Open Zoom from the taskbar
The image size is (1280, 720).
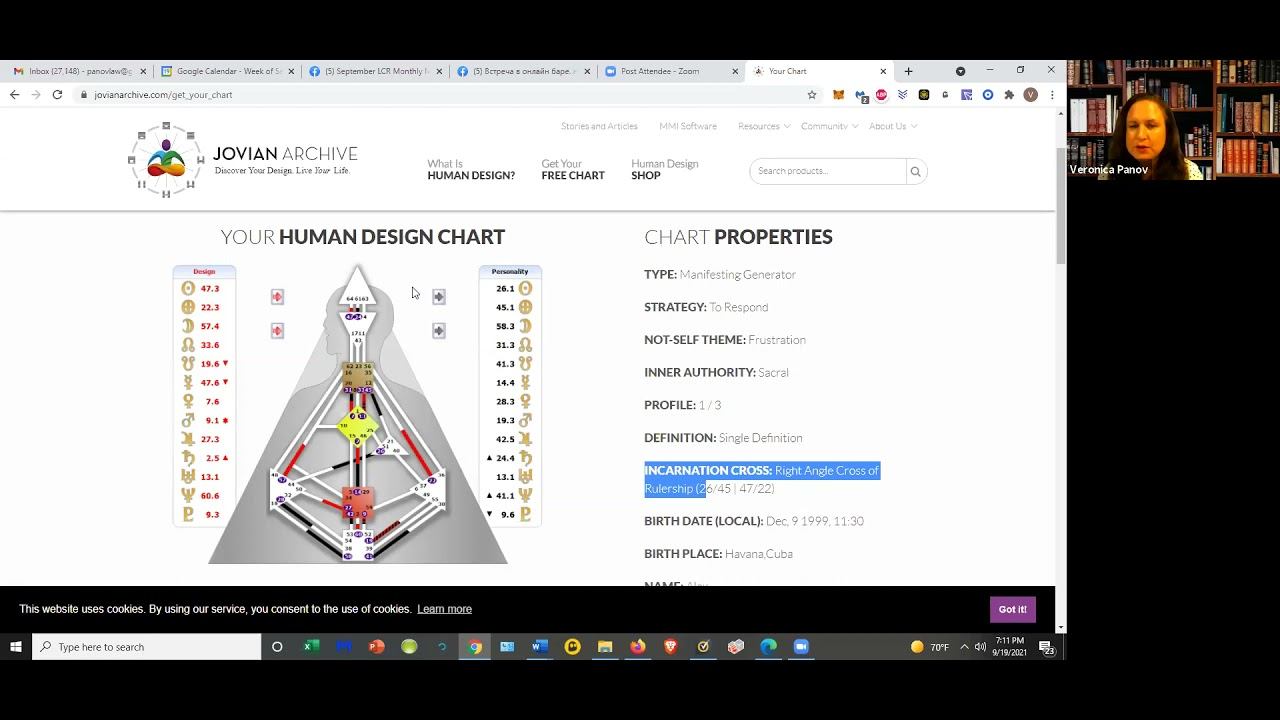tap(801, 647)
